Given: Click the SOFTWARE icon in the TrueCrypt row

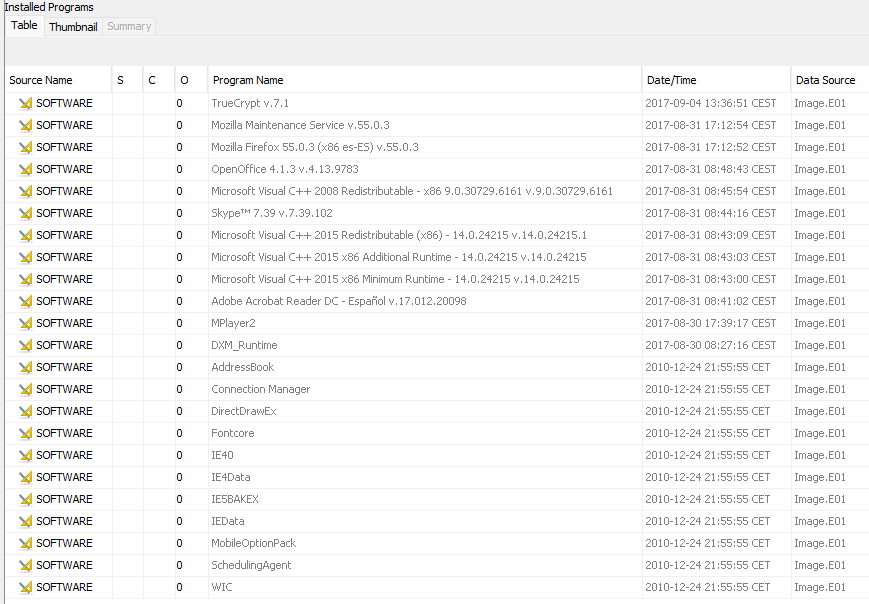Looking at the screenshot, I should point(25,103).
